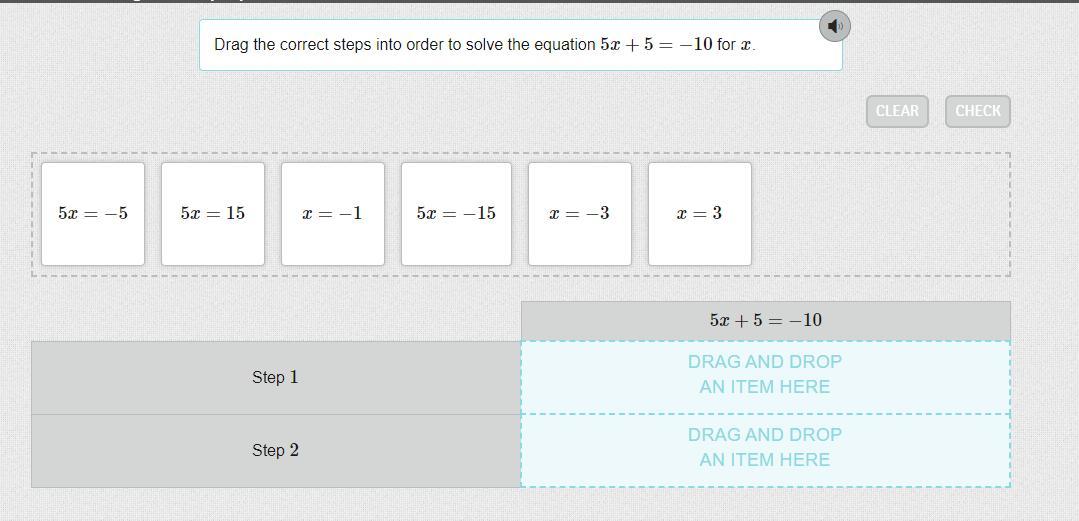Click the Step 2 drop zone
This screenshot has height=521, width=1079.
765,450
